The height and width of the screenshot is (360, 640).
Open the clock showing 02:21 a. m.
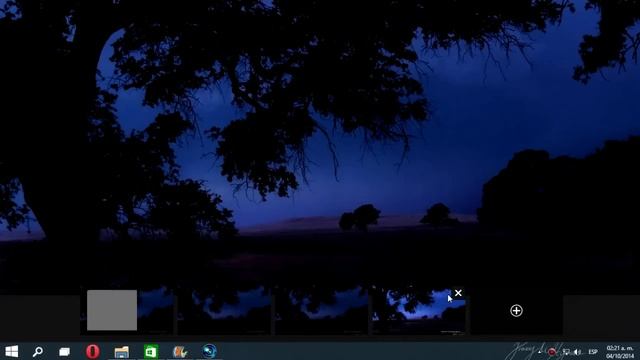620,352
